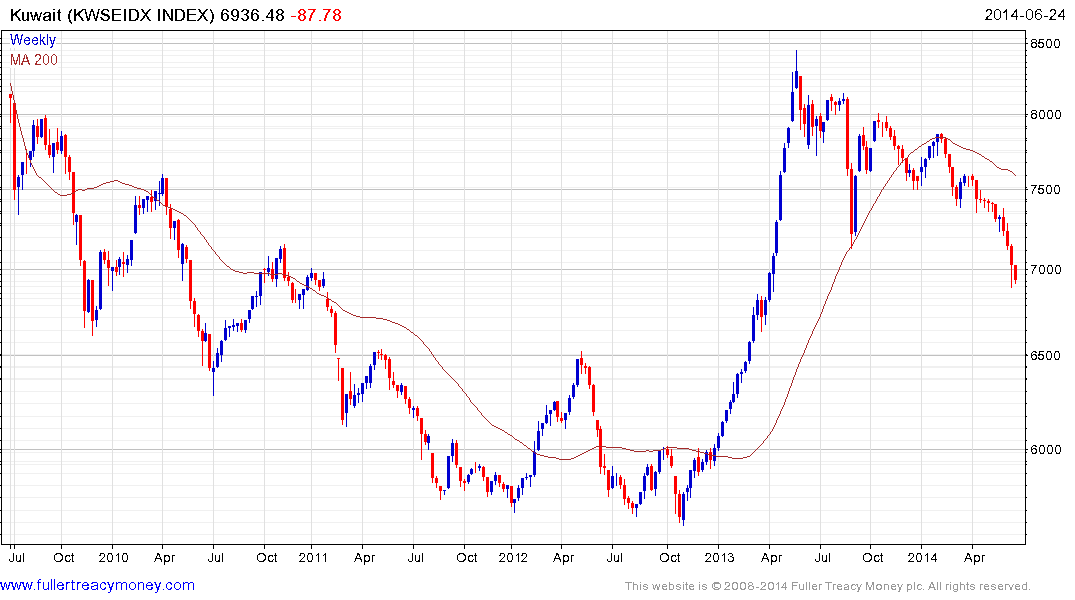Viewport: 1075px width, 600px height.
Task: Click the 6500 price axis label
Action: pyautogui.click(x=1046, y=355)
